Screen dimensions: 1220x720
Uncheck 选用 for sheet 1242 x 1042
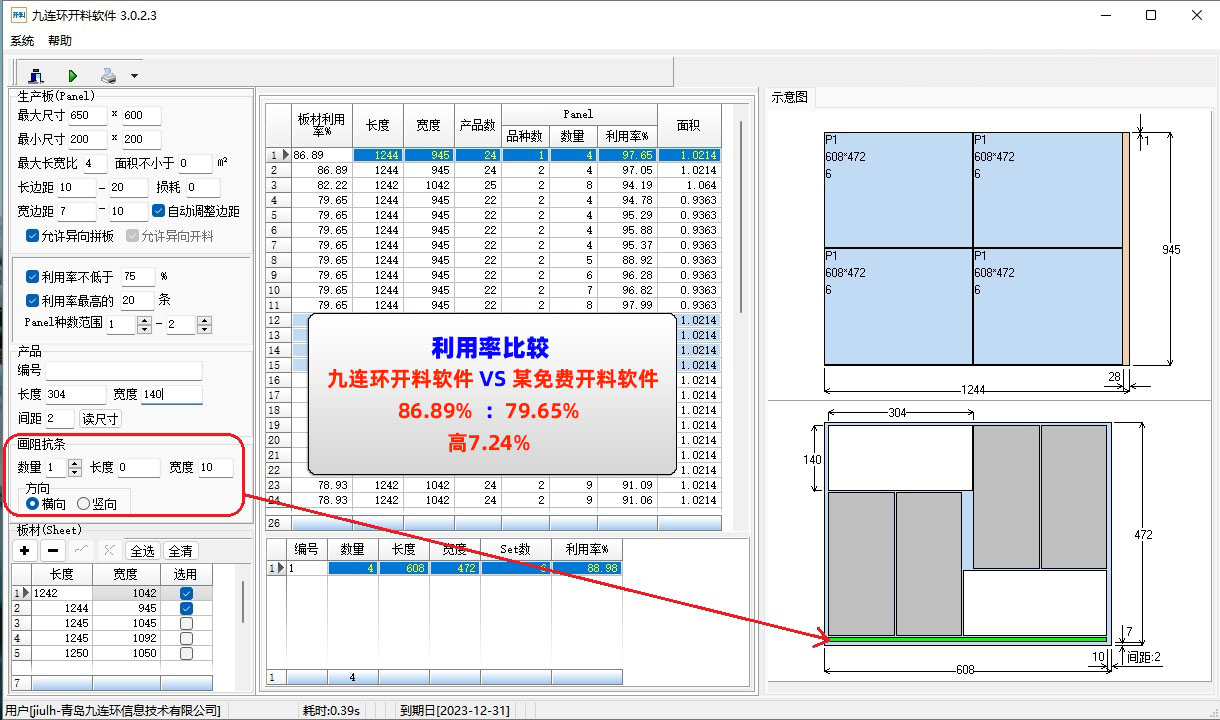coord(186,593)
